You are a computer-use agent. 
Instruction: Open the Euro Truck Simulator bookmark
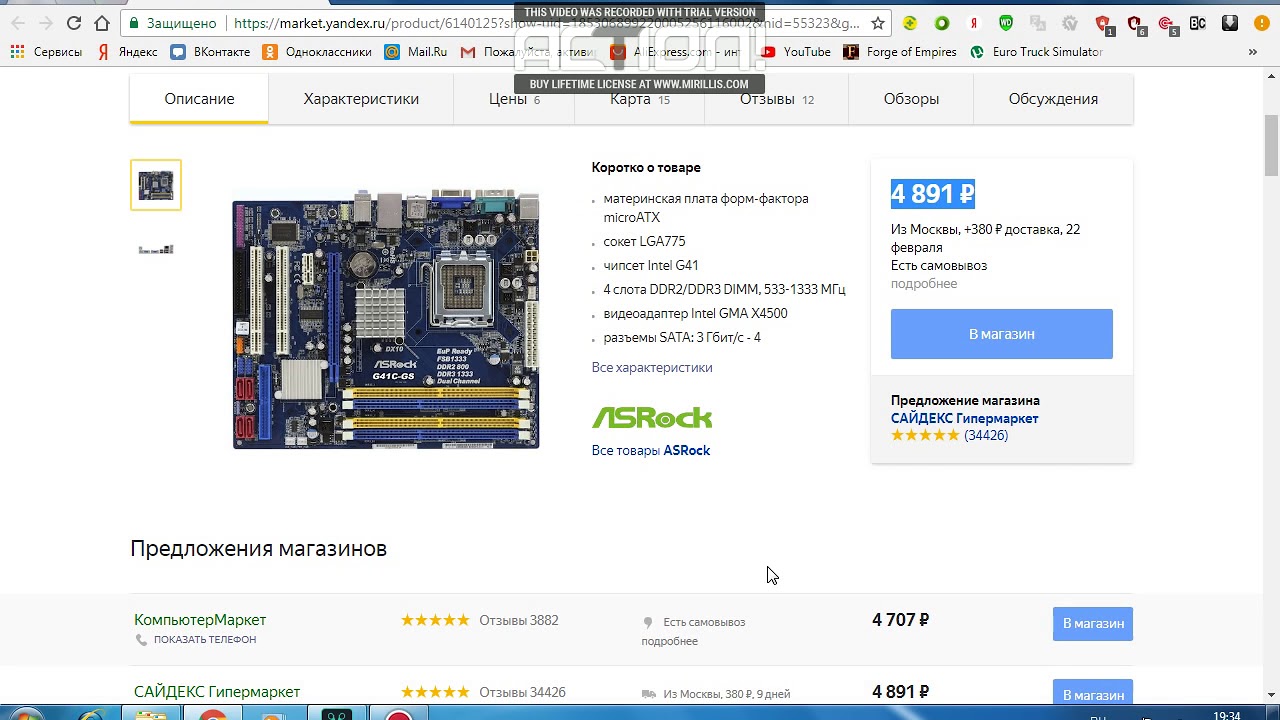coord(1036,52)
